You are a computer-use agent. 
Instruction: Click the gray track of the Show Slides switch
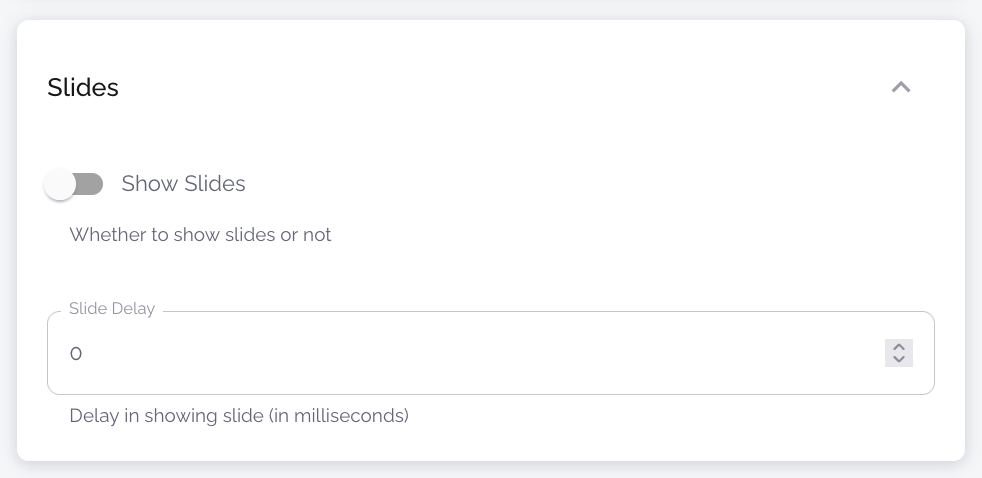pos(91,184)
